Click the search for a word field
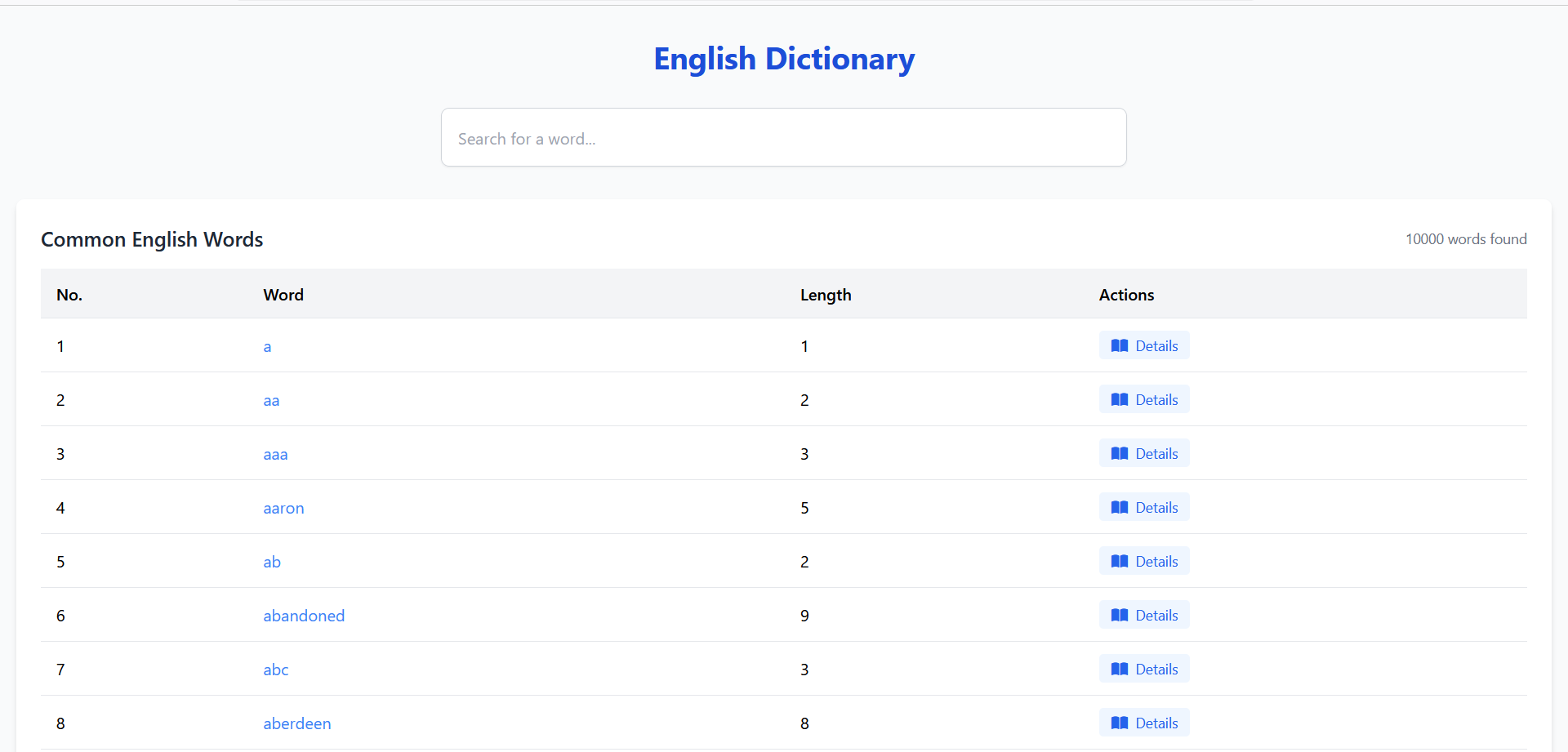This screenshot has width=1568, height=752. pos(784,137)
